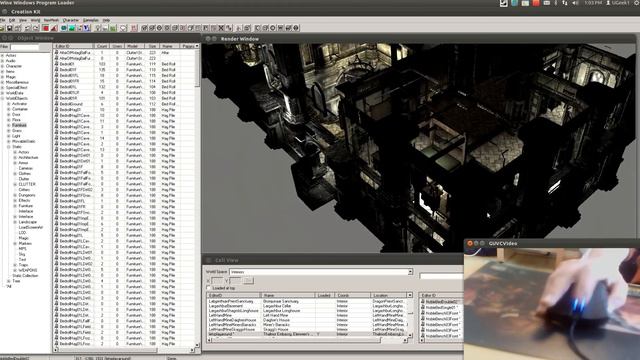The height and width of the screenshot is (360, 640).
Task: Click the Redo arrow toolbar icon
Action: 36,28
